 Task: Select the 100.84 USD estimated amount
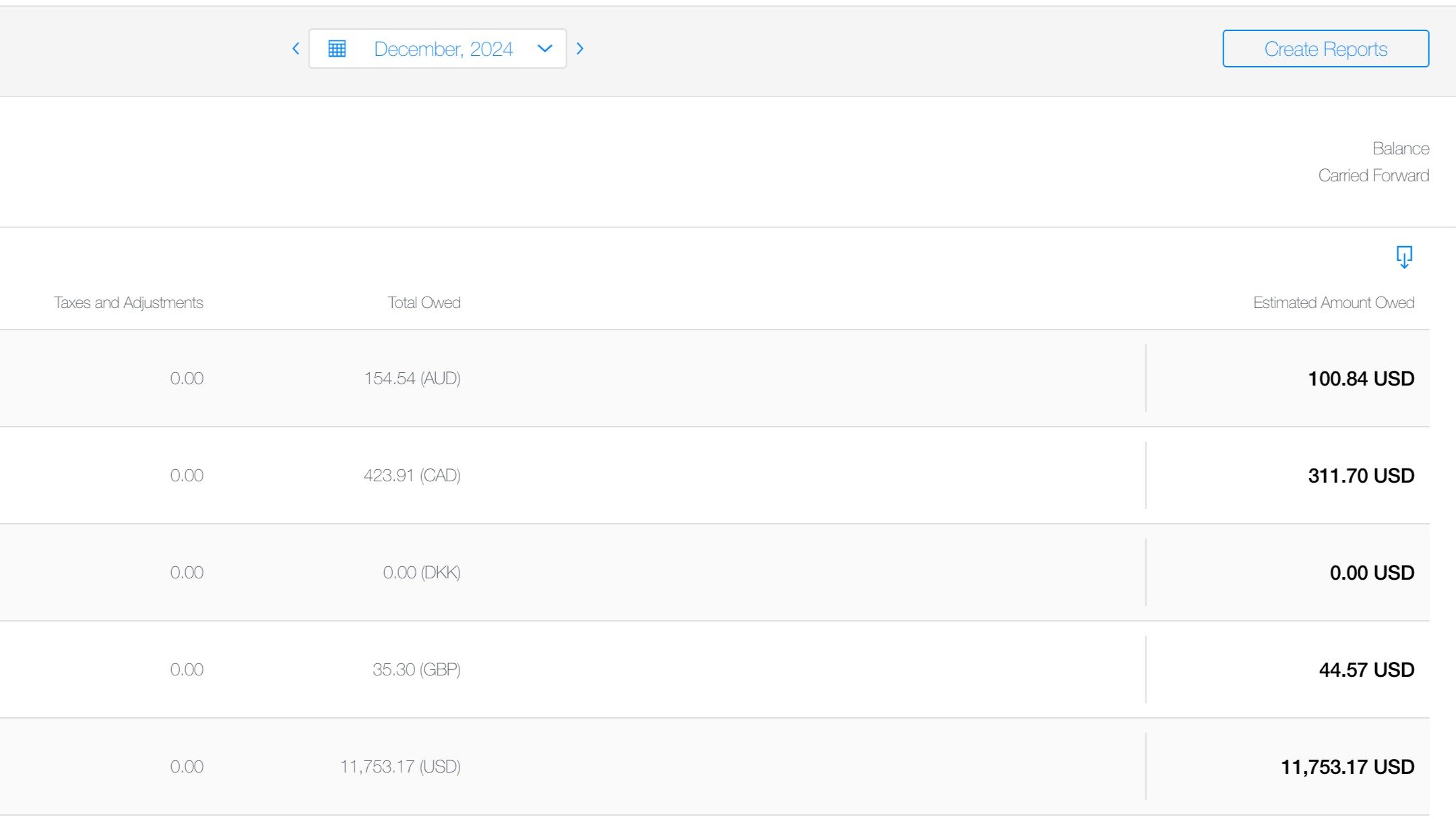pyautogui.click(x=1360, y=379)
